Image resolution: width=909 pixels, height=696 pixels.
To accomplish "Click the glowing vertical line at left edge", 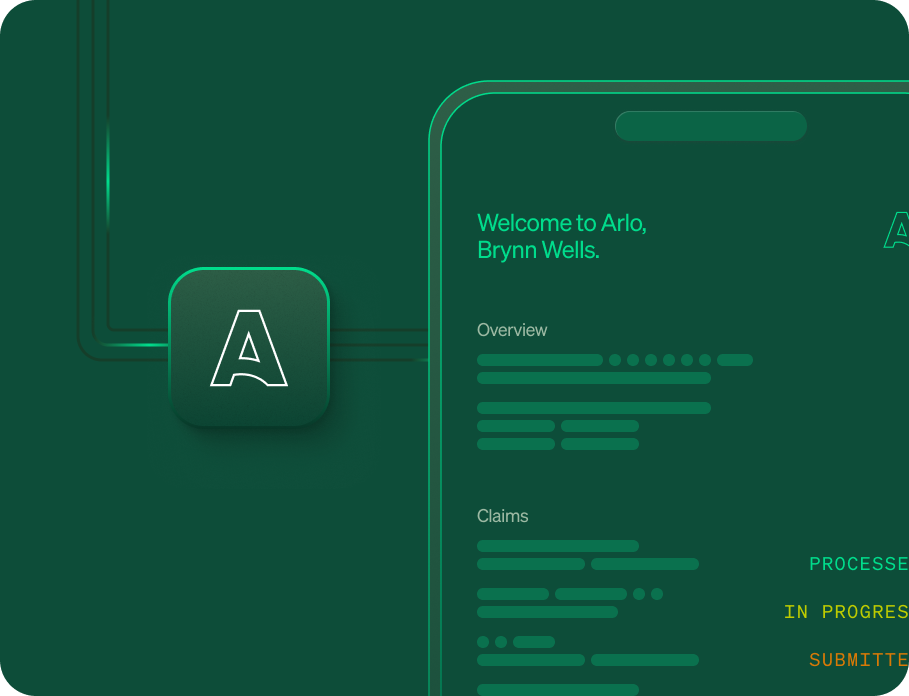I will click(x=108, y=175).
